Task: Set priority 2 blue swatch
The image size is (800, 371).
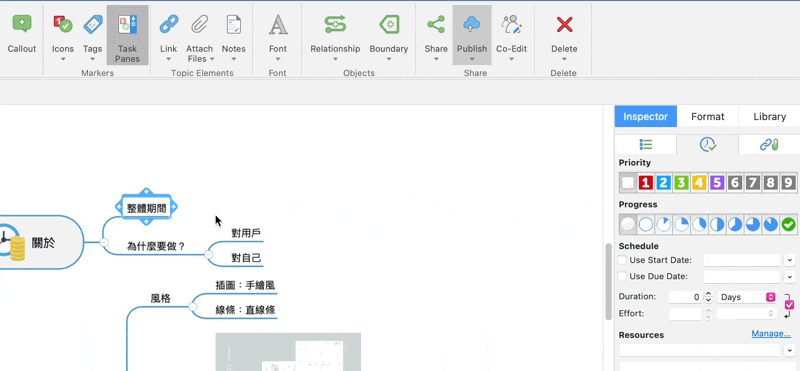Action: 663,182
